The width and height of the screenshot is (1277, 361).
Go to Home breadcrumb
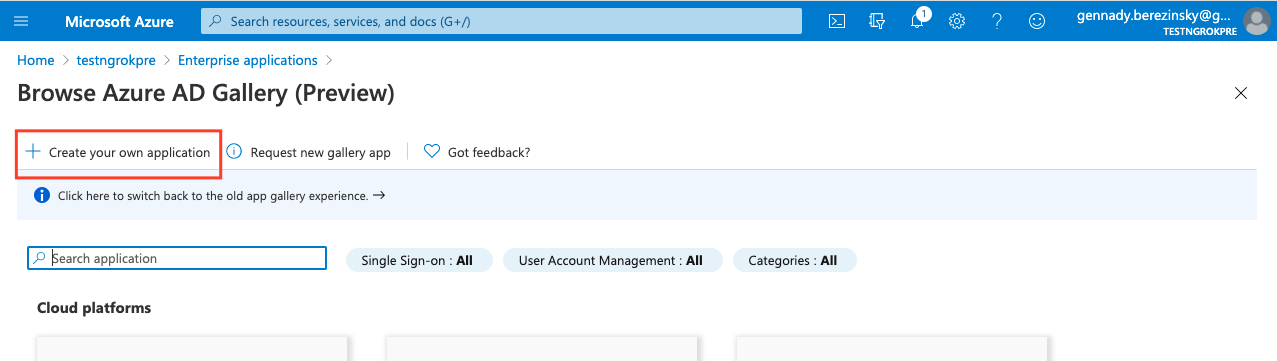[x=36, y=60]
